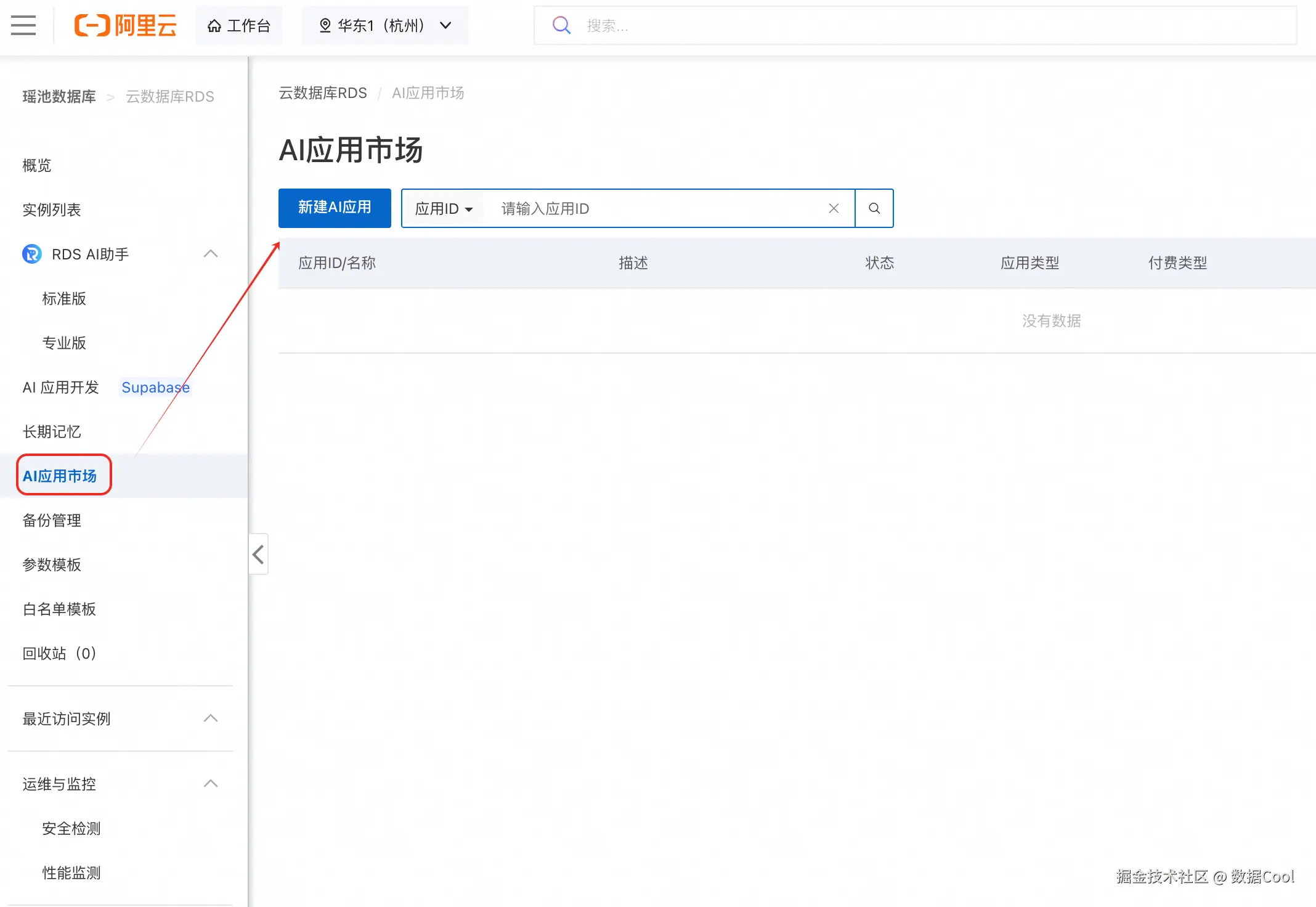1316x907 pixels.
Task: Clear the application ID input with X icon
Action: tap(834, 208)
